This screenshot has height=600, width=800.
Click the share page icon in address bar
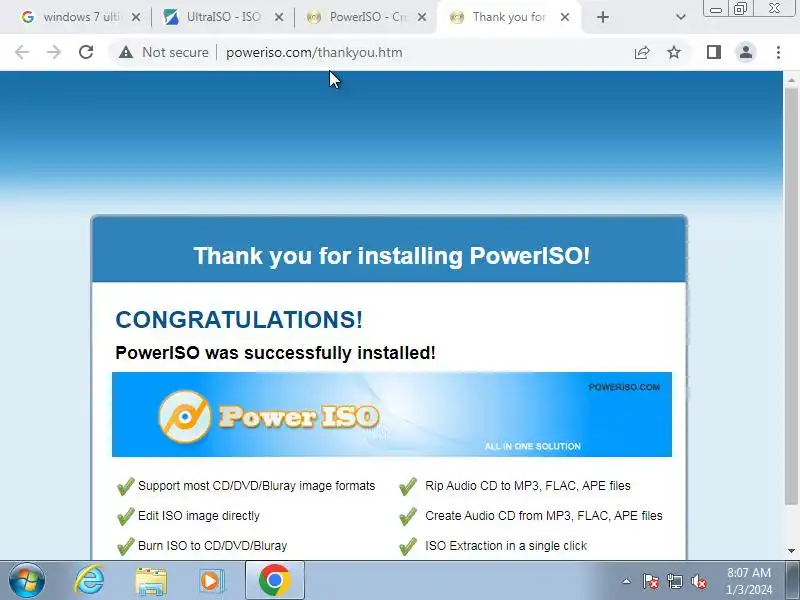(642, 52)
